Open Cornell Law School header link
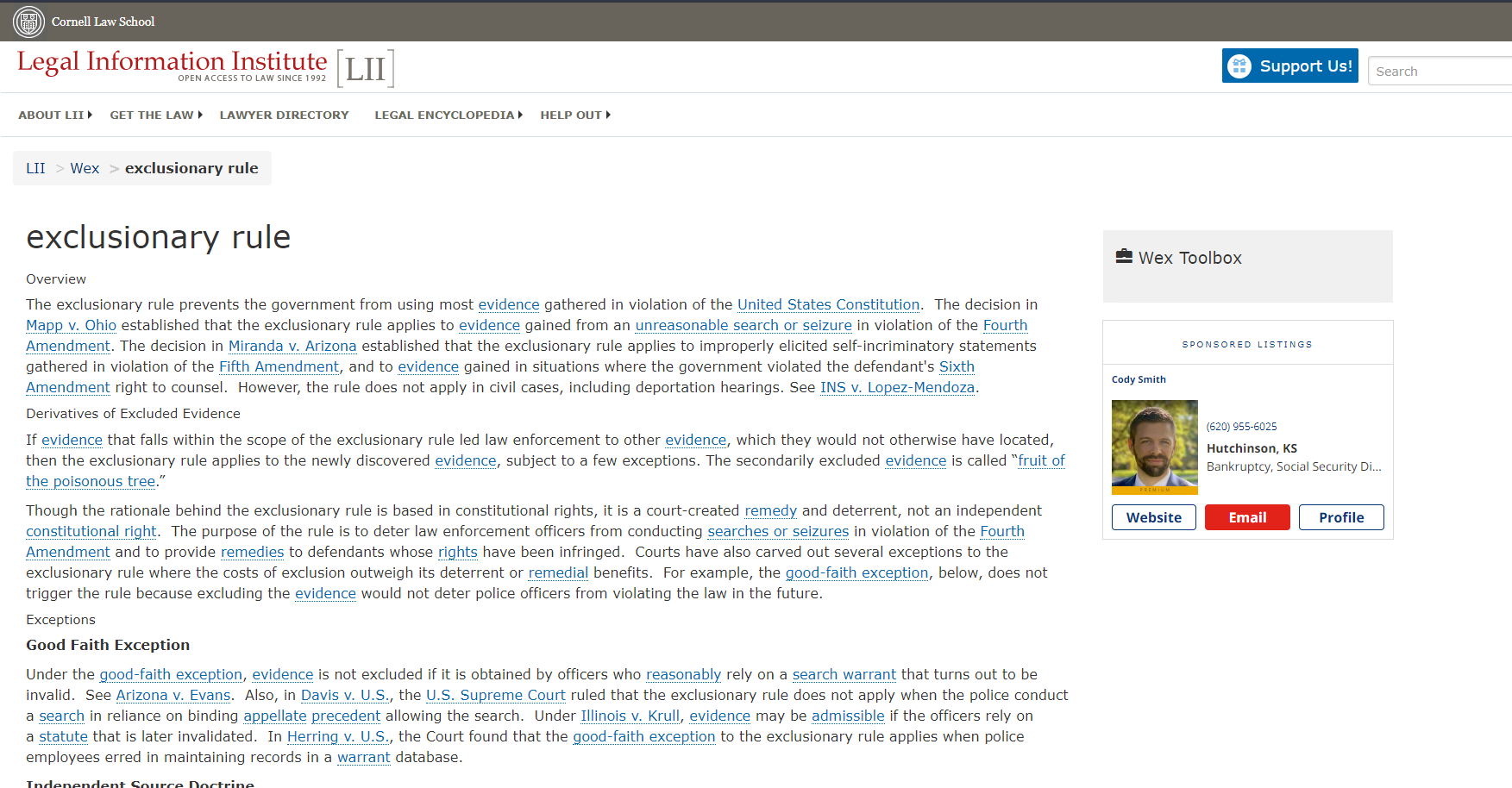Image resolution: width=1512 pixels, height=788 pixels. tap(103, 22)
